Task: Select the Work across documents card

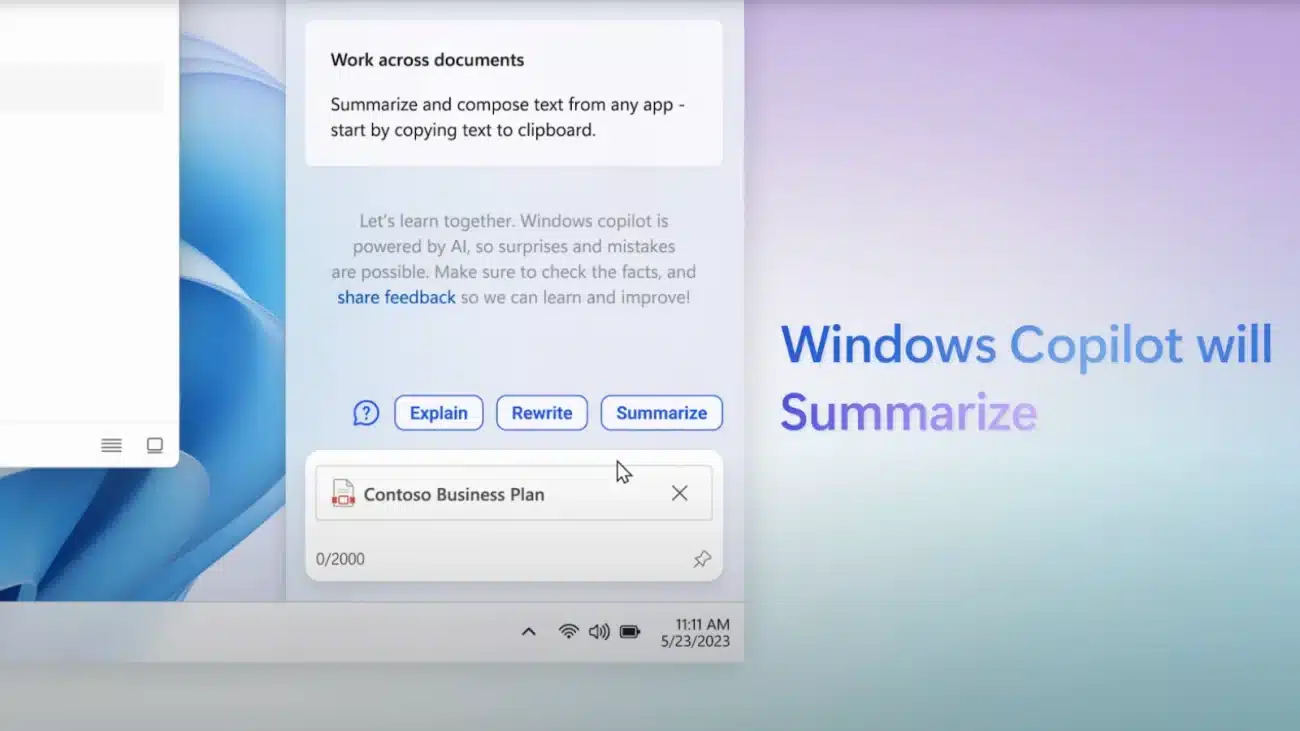Action: [x=513, y=93]
